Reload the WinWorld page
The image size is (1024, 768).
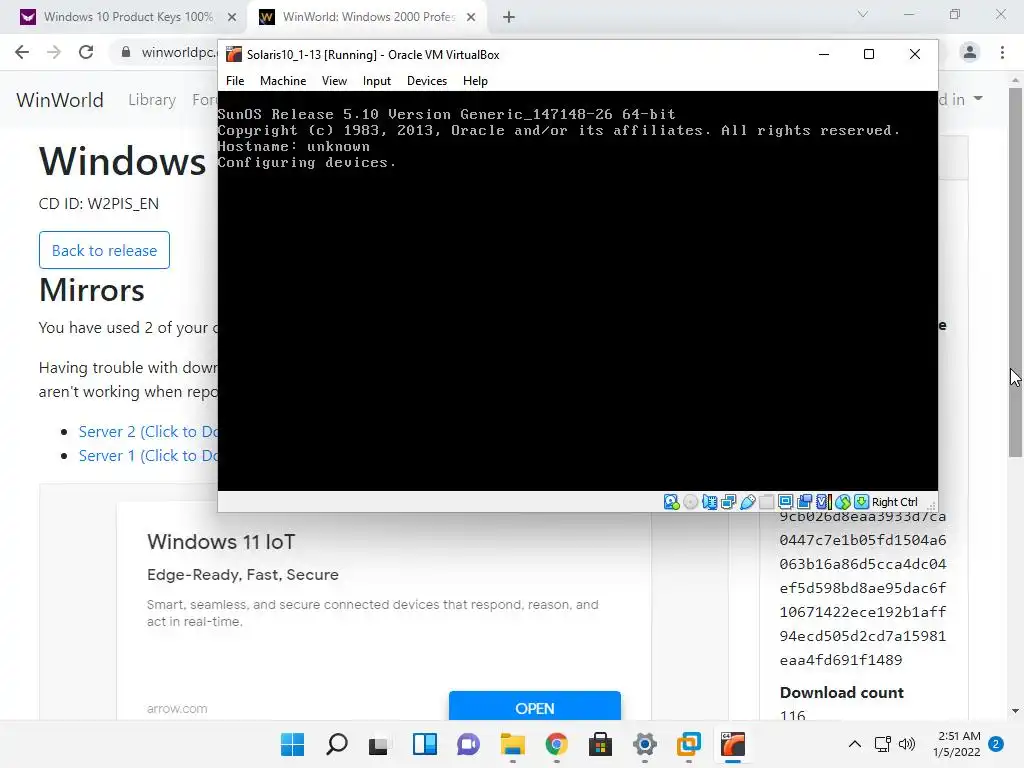pos(86,52)
